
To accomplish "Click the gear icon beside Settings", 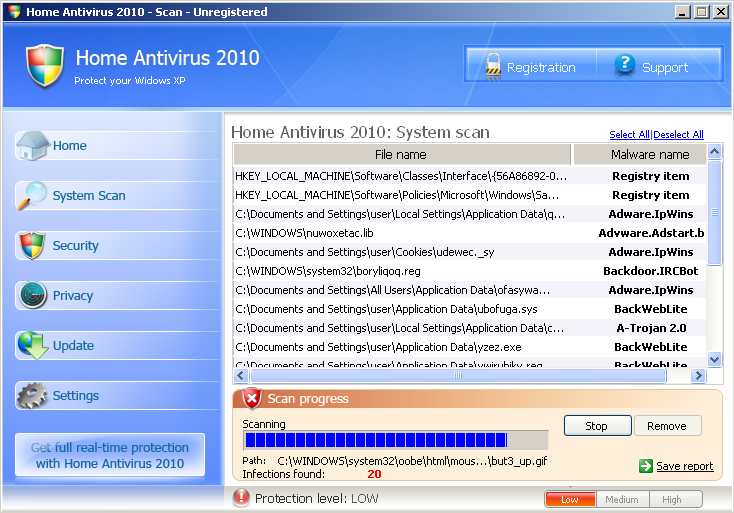I will 32,396.
